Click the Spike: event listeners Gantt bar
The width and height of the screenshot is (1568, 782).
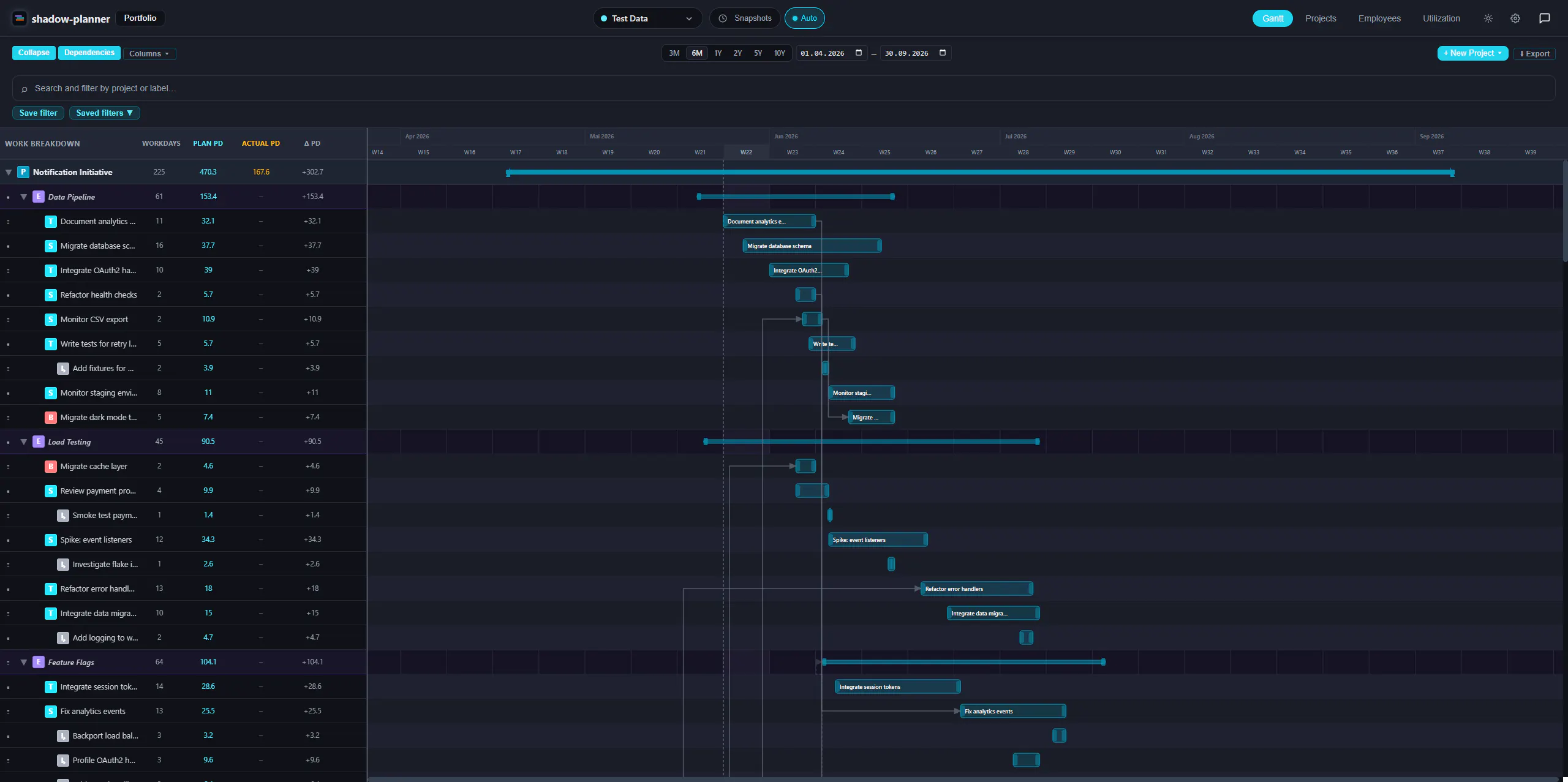[x=878, y=540]
